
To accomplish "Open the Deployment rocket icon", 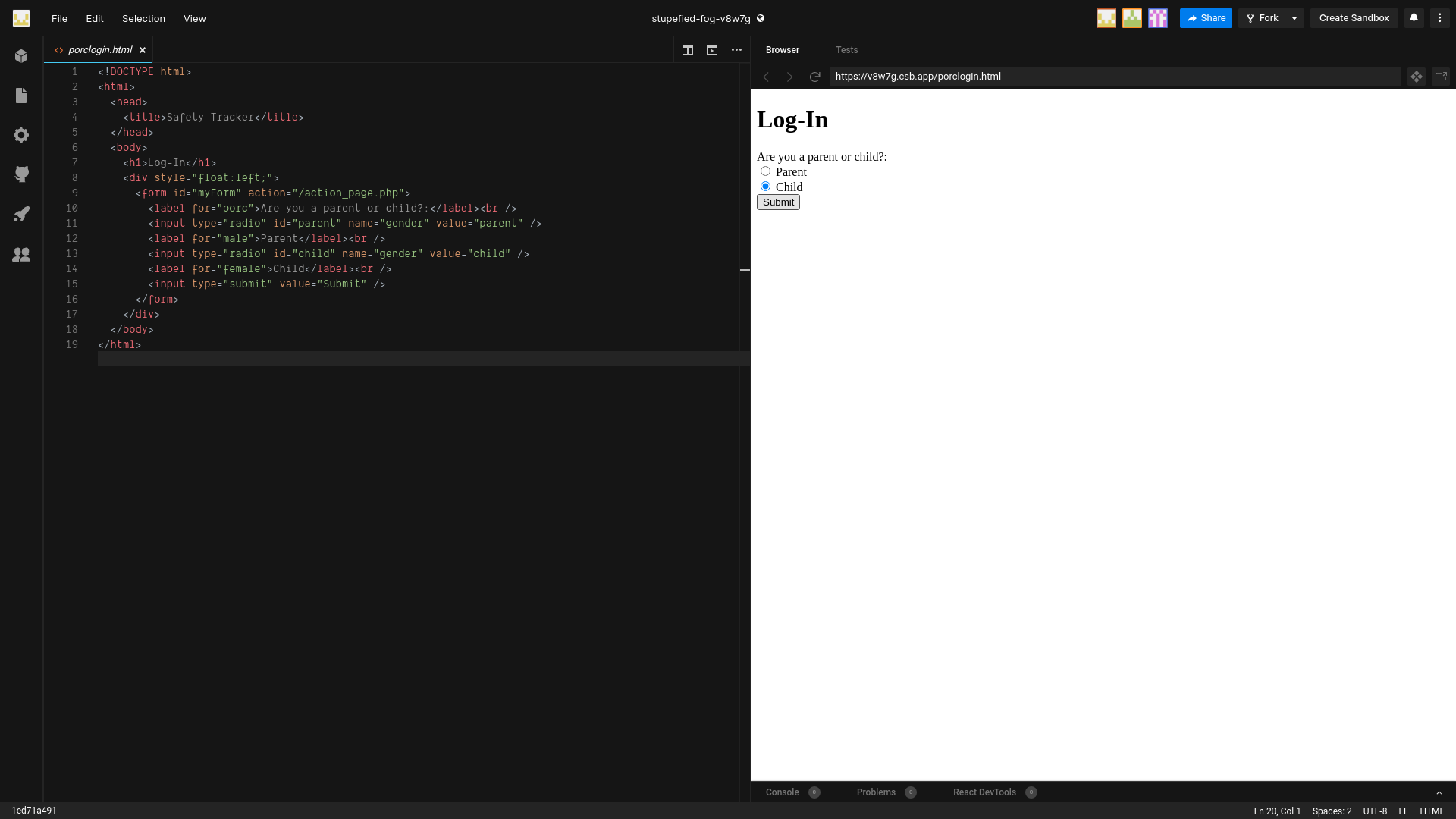I will [21, 214].
